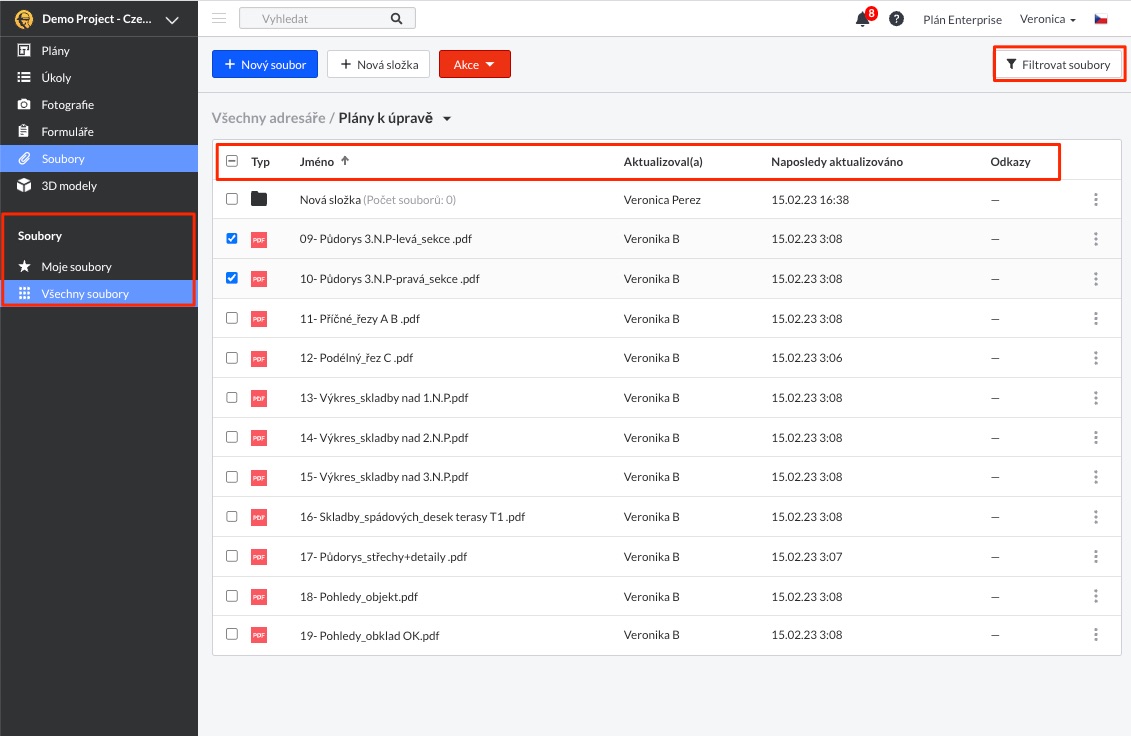Open the notifications bell icon
The image size is (1131, 736).
(862, 19)
